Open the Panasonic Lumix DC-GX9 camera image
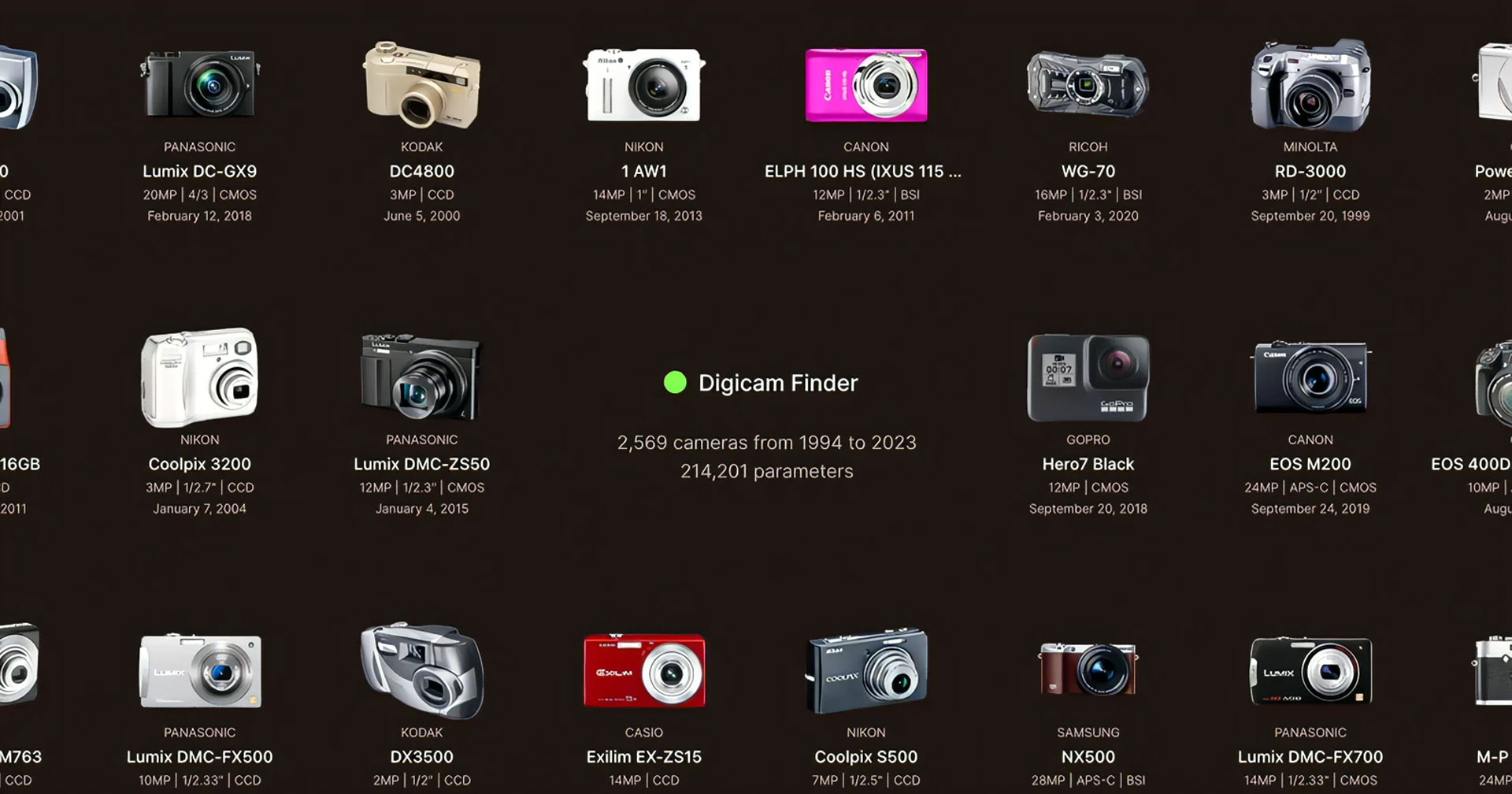This screenshot has height=794, width=1512. pyautogui.click(x=200, y=83)
